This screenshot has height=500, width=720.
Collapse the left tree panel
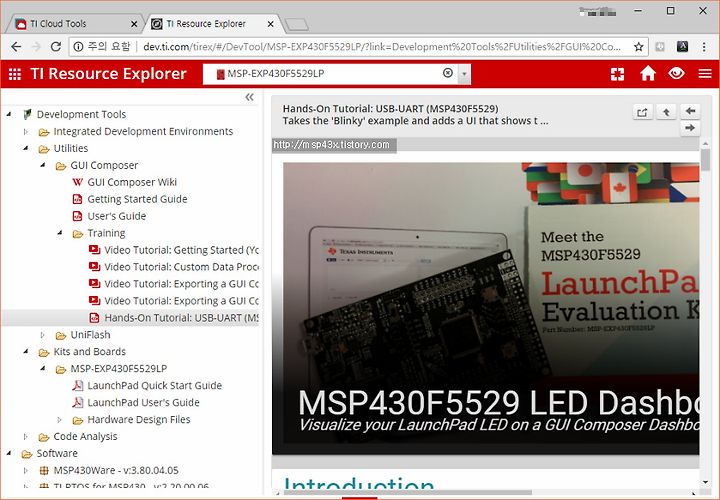click(x=249, y=97)
